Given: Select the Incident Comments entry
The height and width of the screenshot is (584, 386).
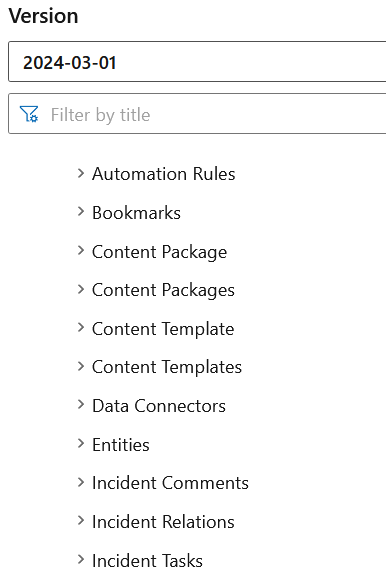Looking at the screenshot, I should coord(170,483).
